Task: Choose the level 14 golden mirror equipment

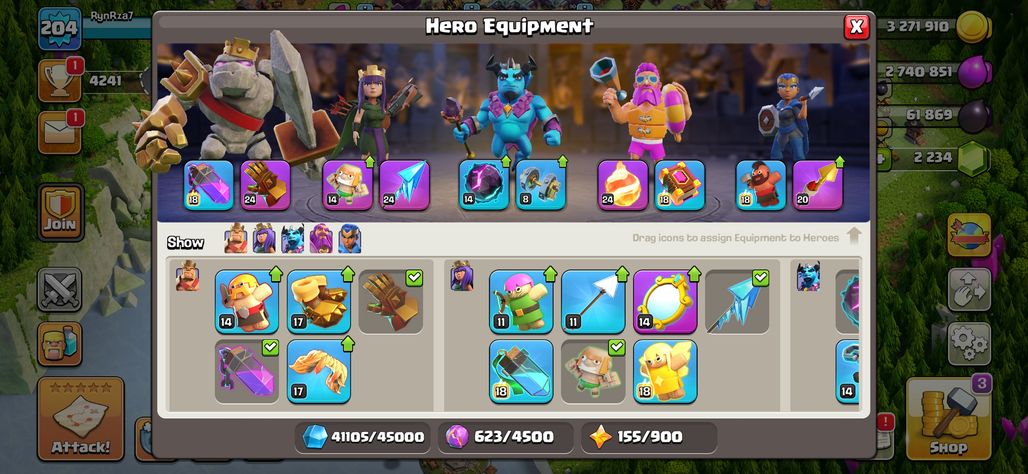Action: tap(665, 302)
